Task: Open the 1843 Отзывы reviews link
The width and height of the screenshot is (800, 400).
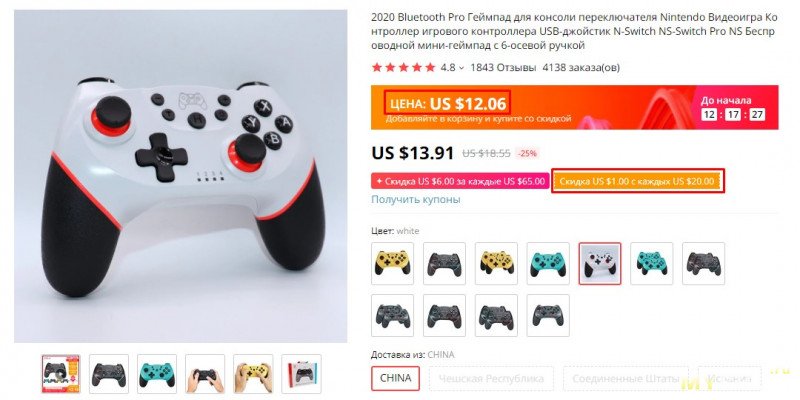Action: (503, 67)
